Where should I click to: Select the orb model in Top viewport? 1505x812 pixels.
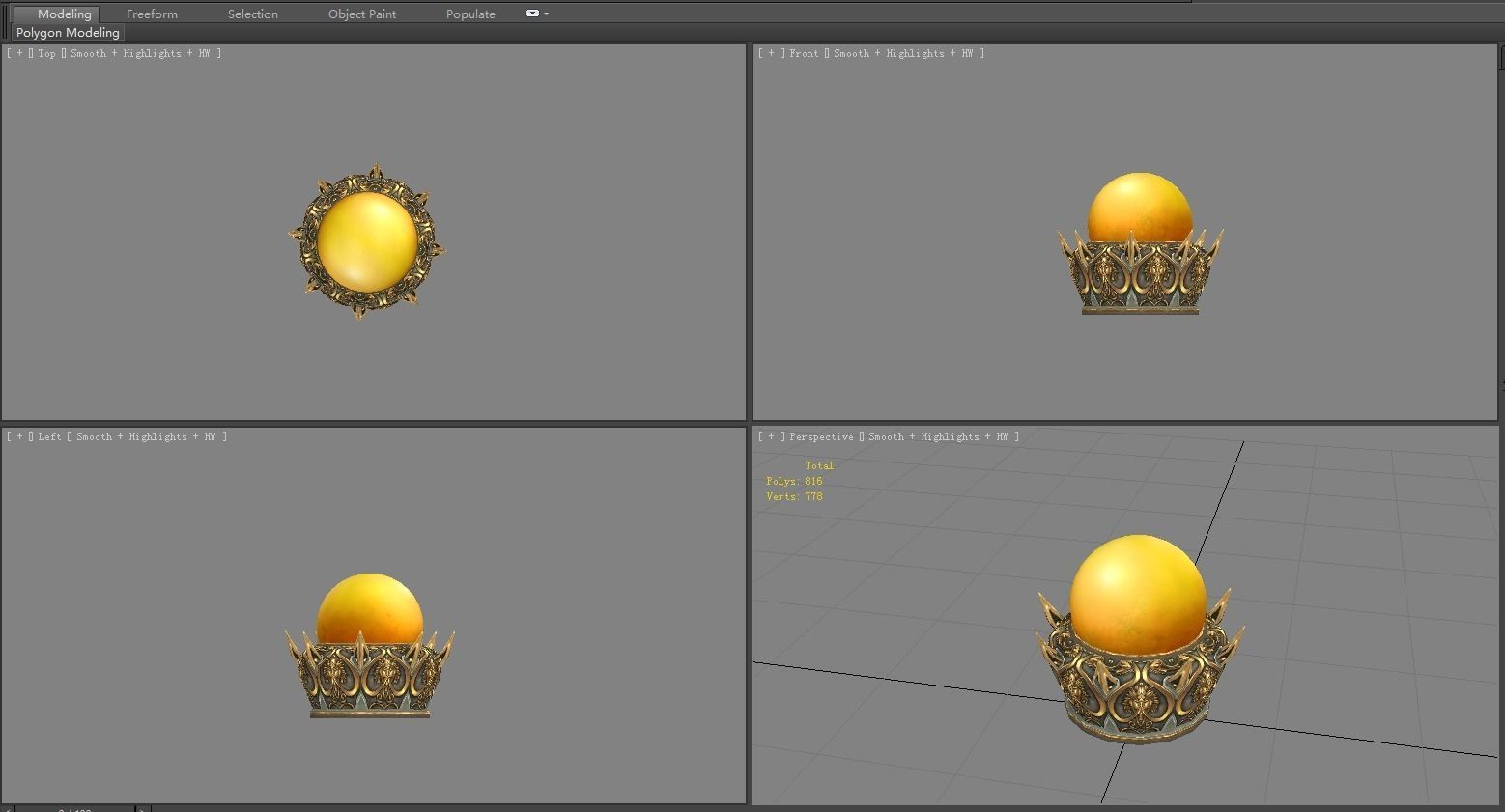367,241
